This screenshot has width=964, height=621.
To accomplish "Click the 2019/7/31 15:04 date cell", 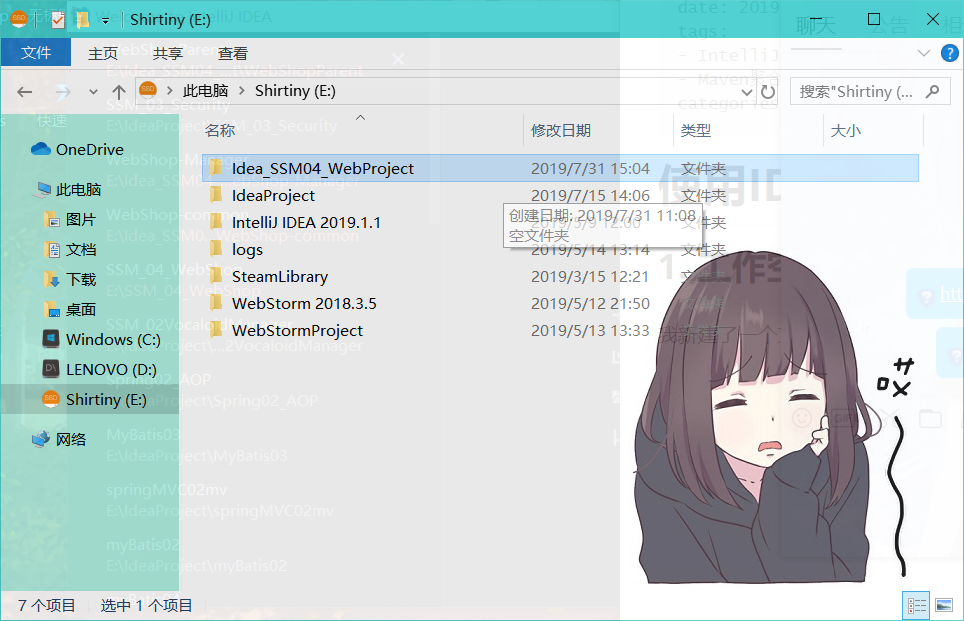I will click(590, 168).
